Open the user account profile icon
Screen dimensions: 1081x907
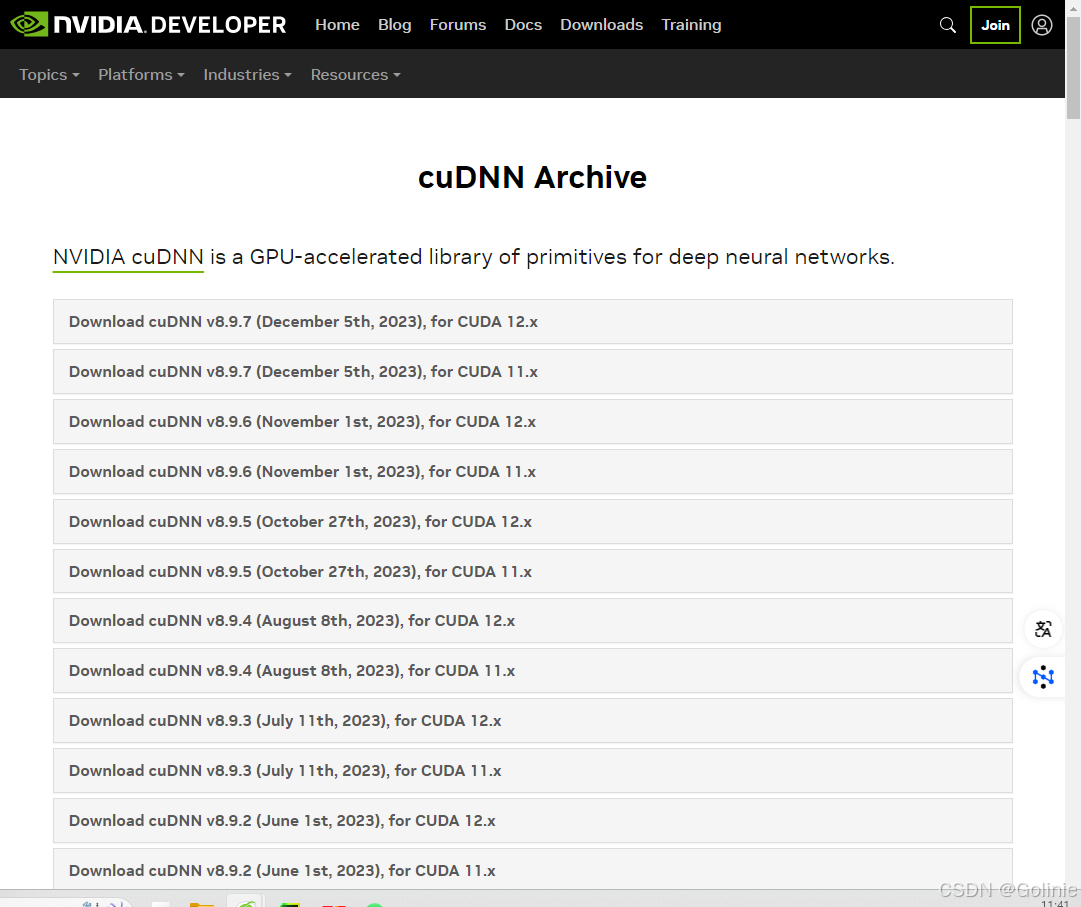point(1041,25)
